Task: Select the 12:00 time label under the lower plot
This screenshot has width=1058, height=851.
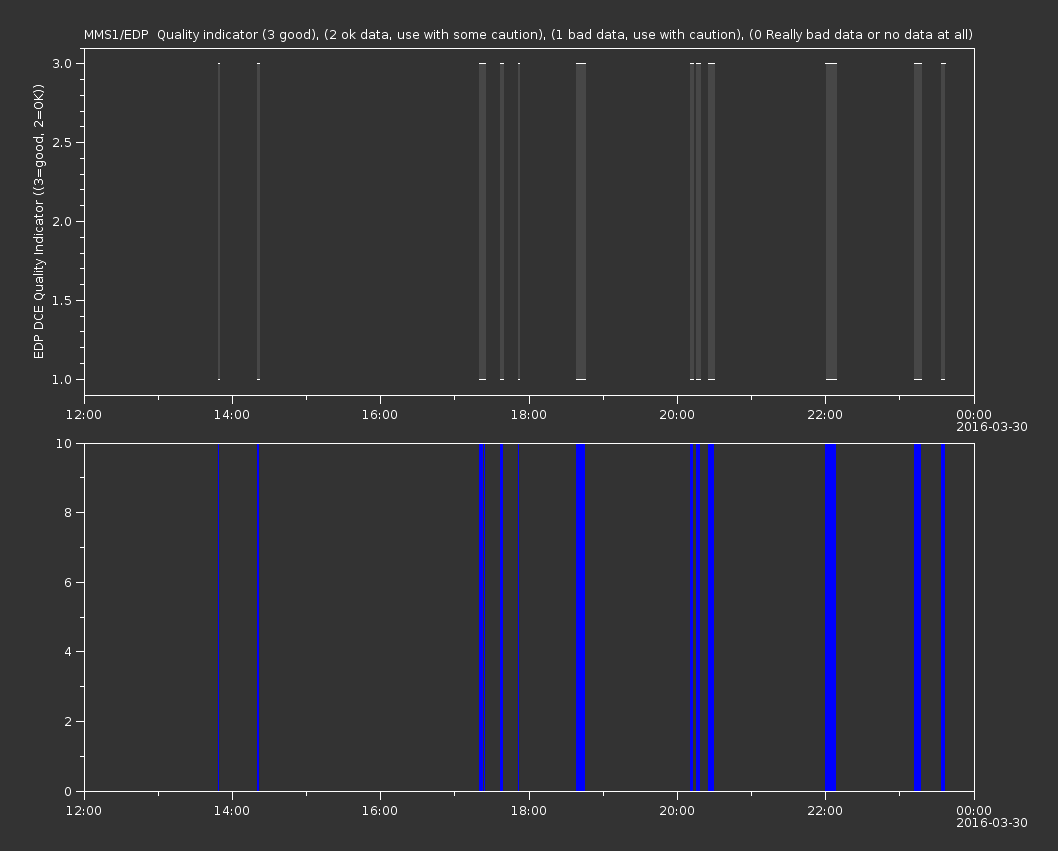Action: point(84,811)
